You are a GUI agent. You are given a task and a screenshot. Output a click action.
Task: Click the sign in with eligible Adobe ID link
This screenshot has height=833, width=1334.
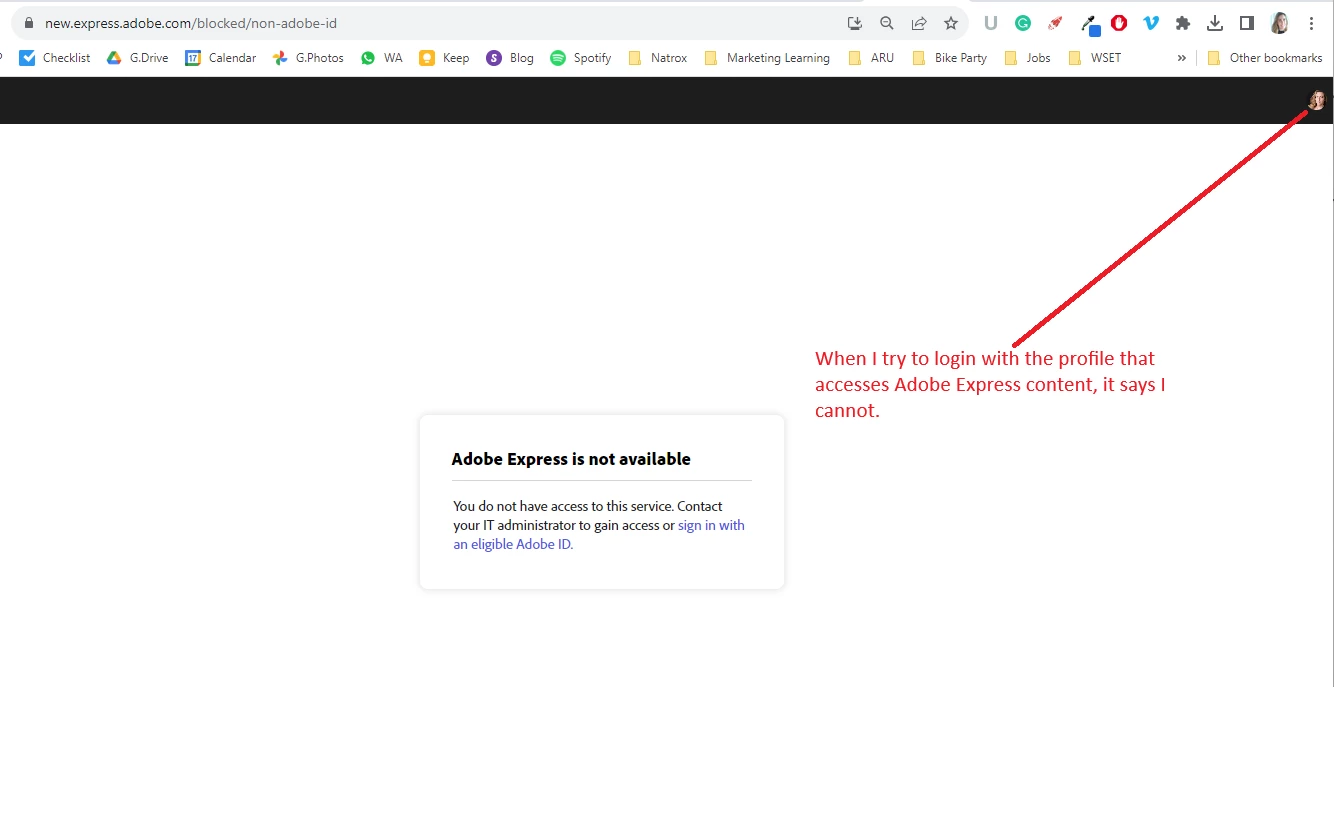tap(599, 535)
